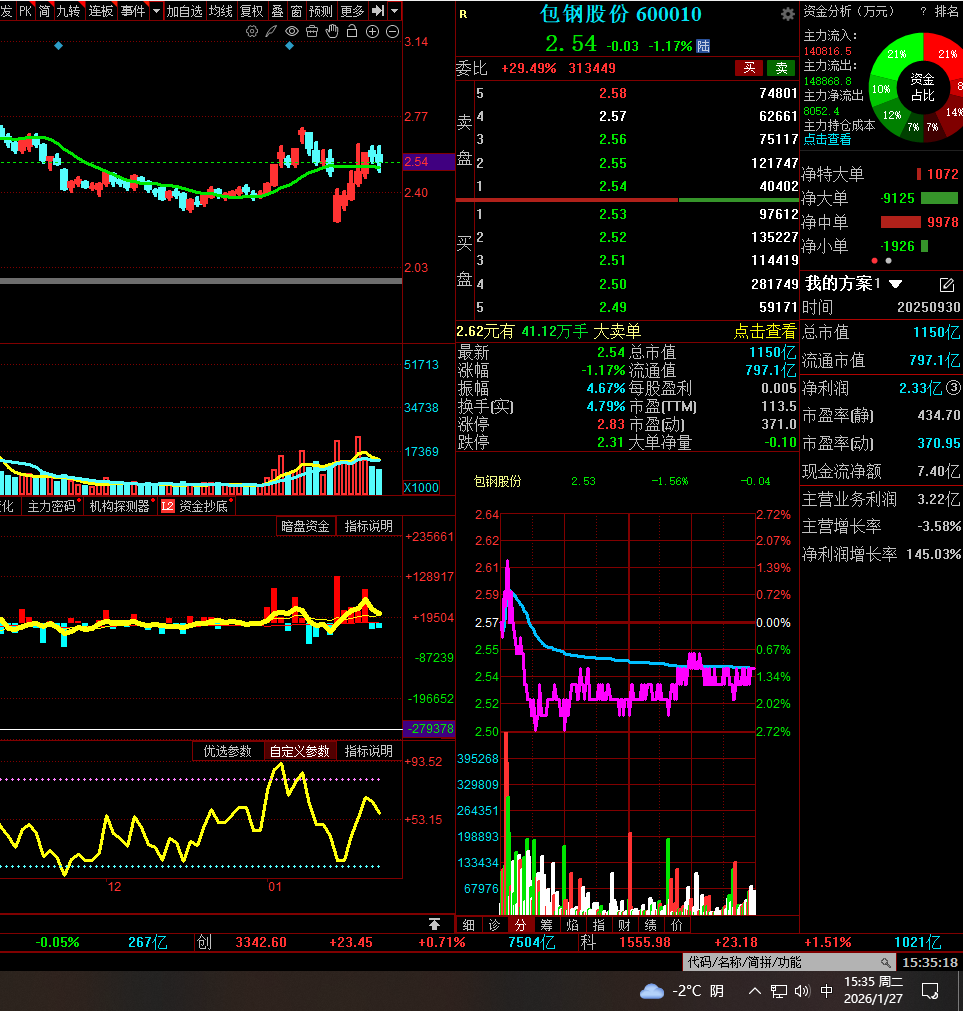Click the green 卖 sell button

point(781,68)
